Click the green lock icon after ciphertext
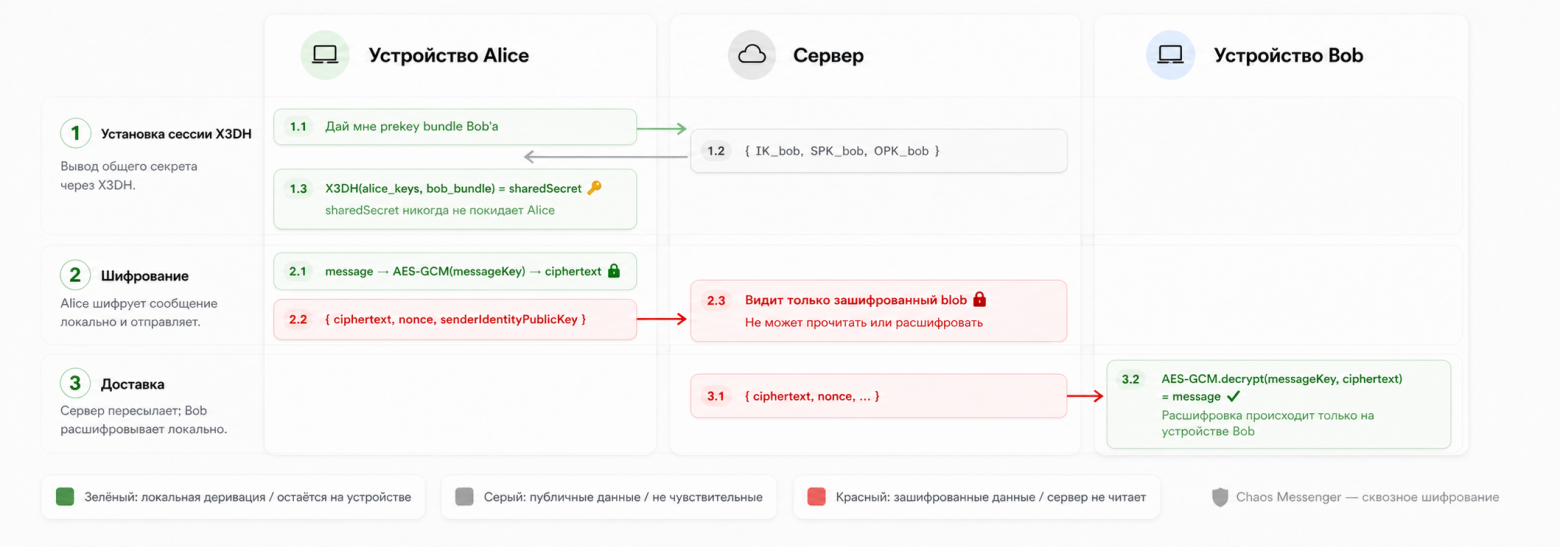Screen dimensions: 1560x547 [614, 271]
